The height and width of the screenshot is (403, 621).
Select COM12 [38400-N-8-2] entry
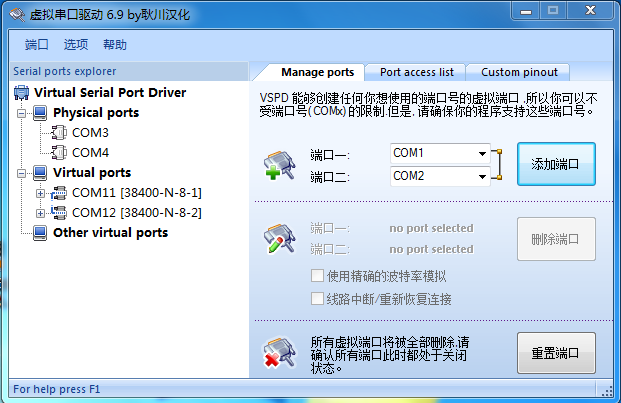pos(137,213)
